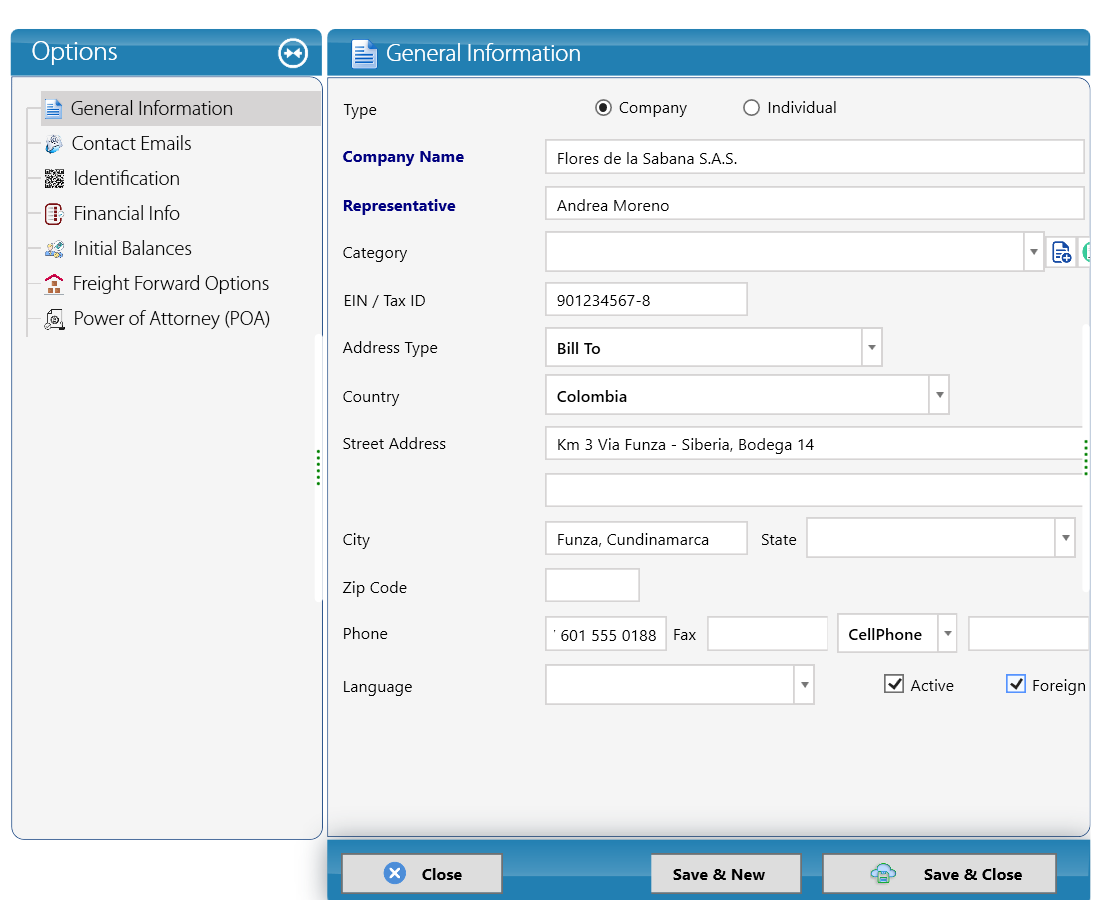Click the Save & Close button
The image size is (1110, 900).
click(x=939, y=874)
